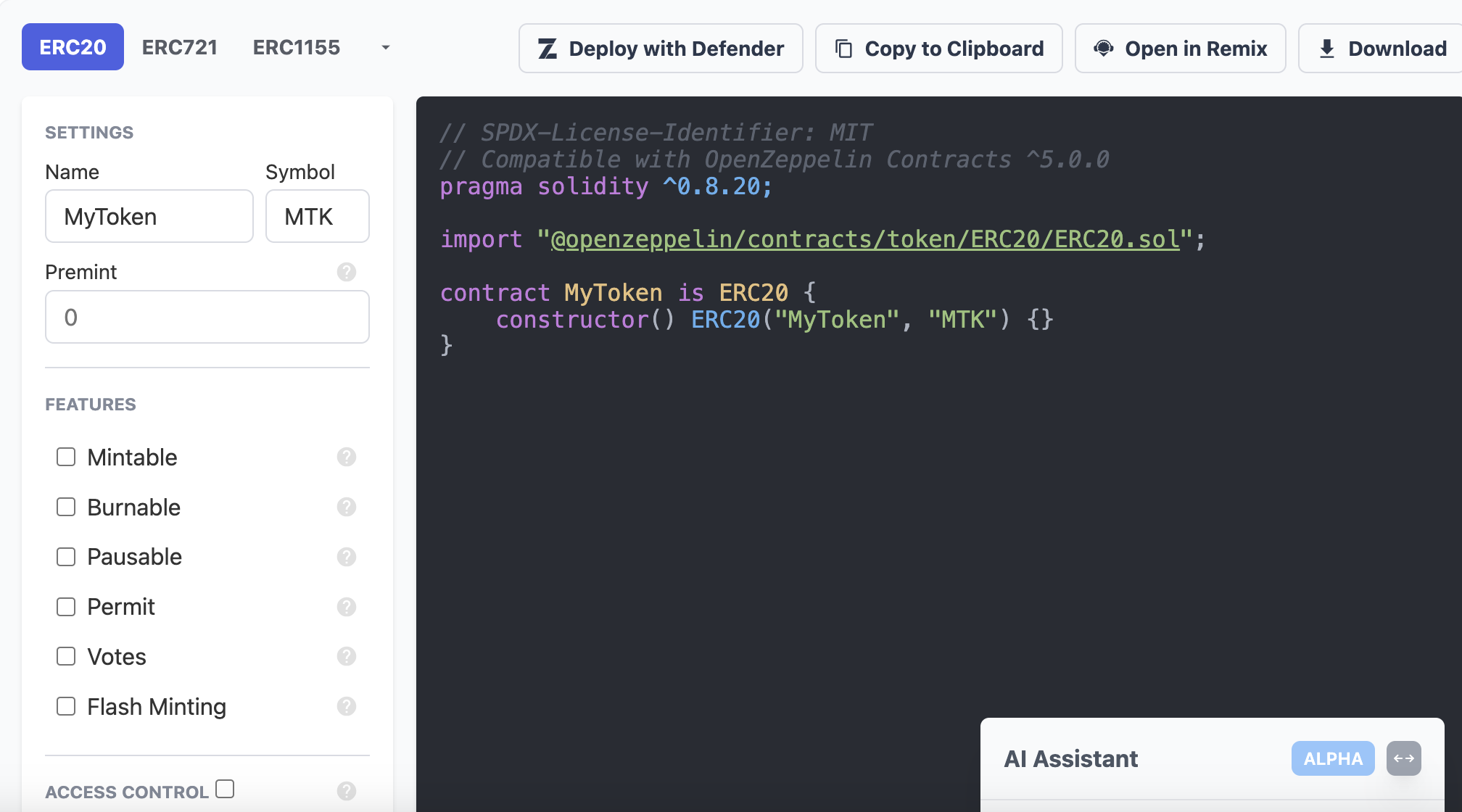Click the clipboard copy icon
This screenshot has width=1462, height=812.
tap(843, 49)
